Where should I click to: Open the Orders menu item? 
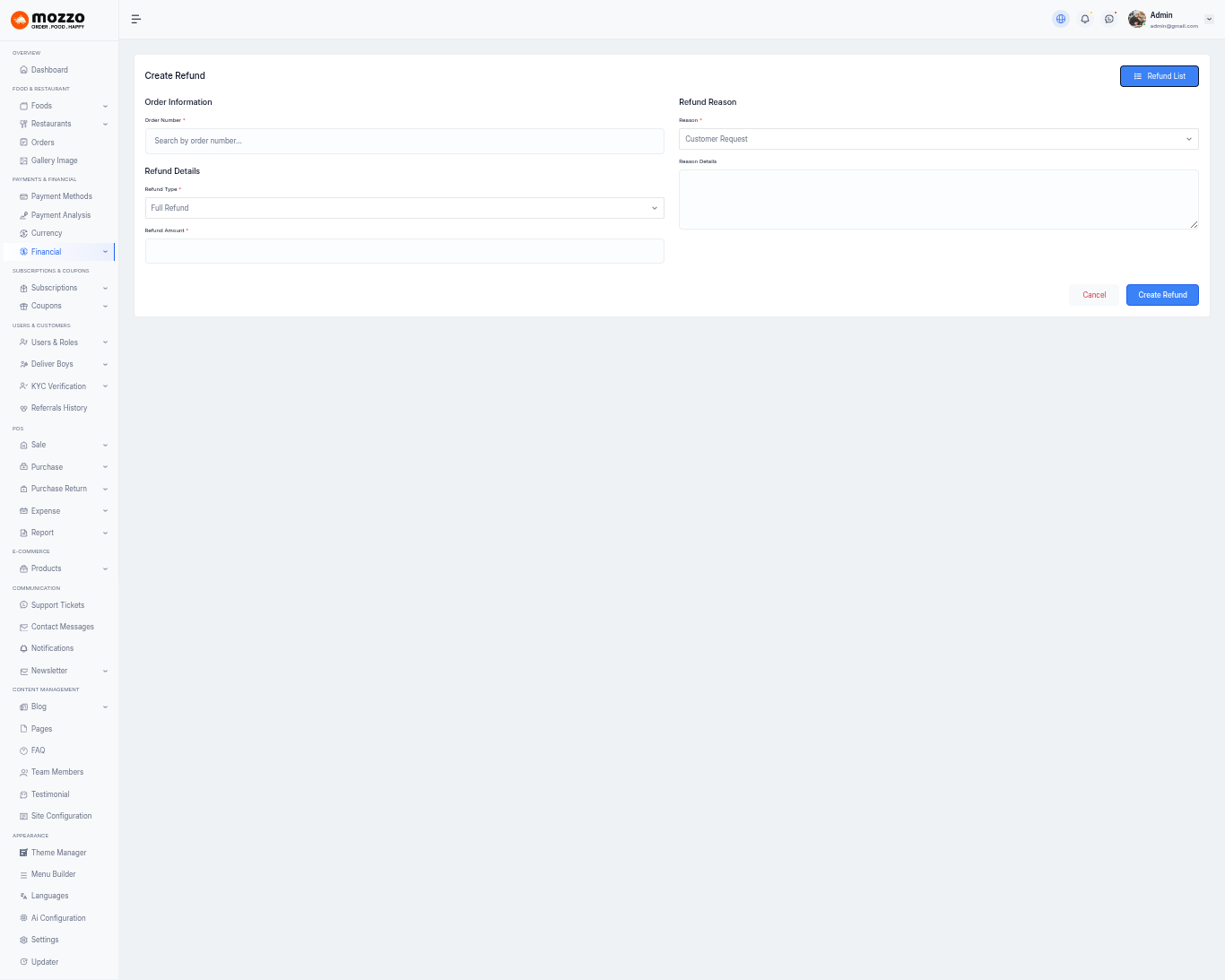(43, 143)
